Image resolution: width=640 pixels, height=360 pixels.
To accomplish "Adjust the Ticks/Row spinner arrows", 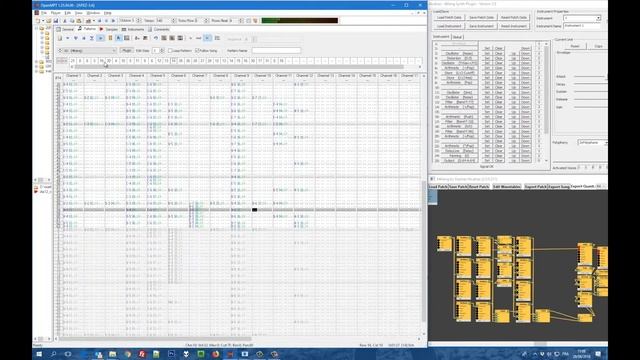I will click(206, 20).
